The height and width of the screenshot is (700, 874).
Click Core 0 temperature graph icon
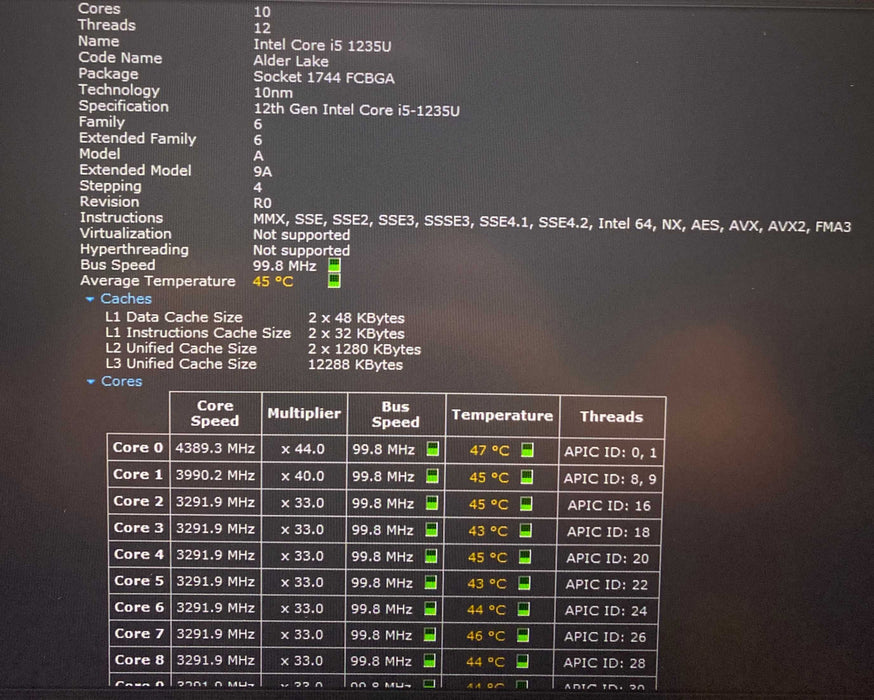527,450
